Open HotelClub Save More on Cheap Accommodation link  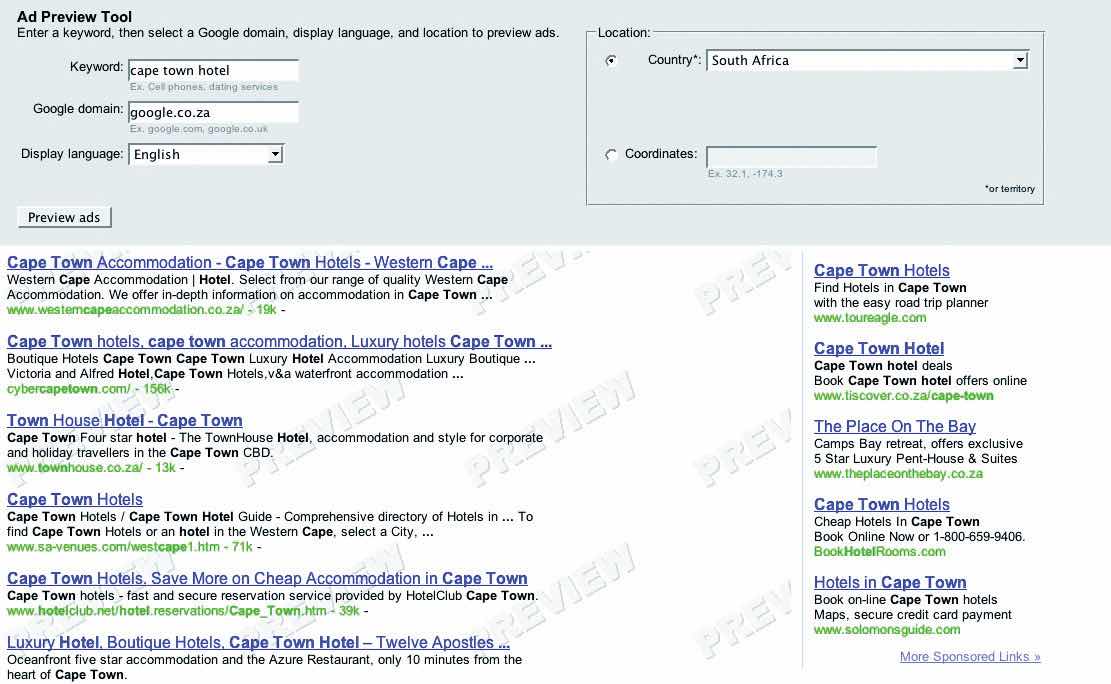[267, 579]
